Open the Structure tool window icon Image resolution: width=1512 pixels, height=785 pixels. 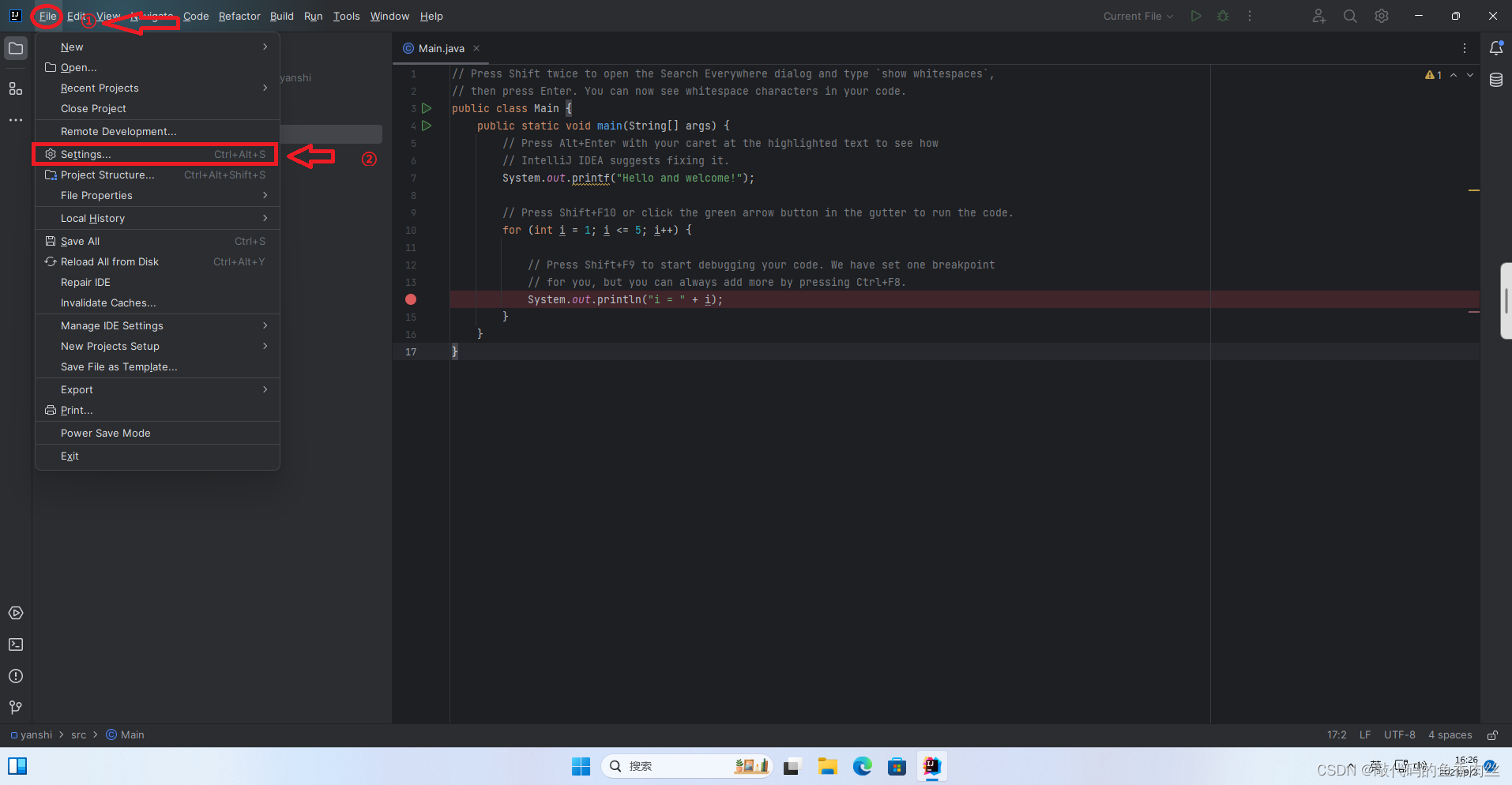pos(16,89)
